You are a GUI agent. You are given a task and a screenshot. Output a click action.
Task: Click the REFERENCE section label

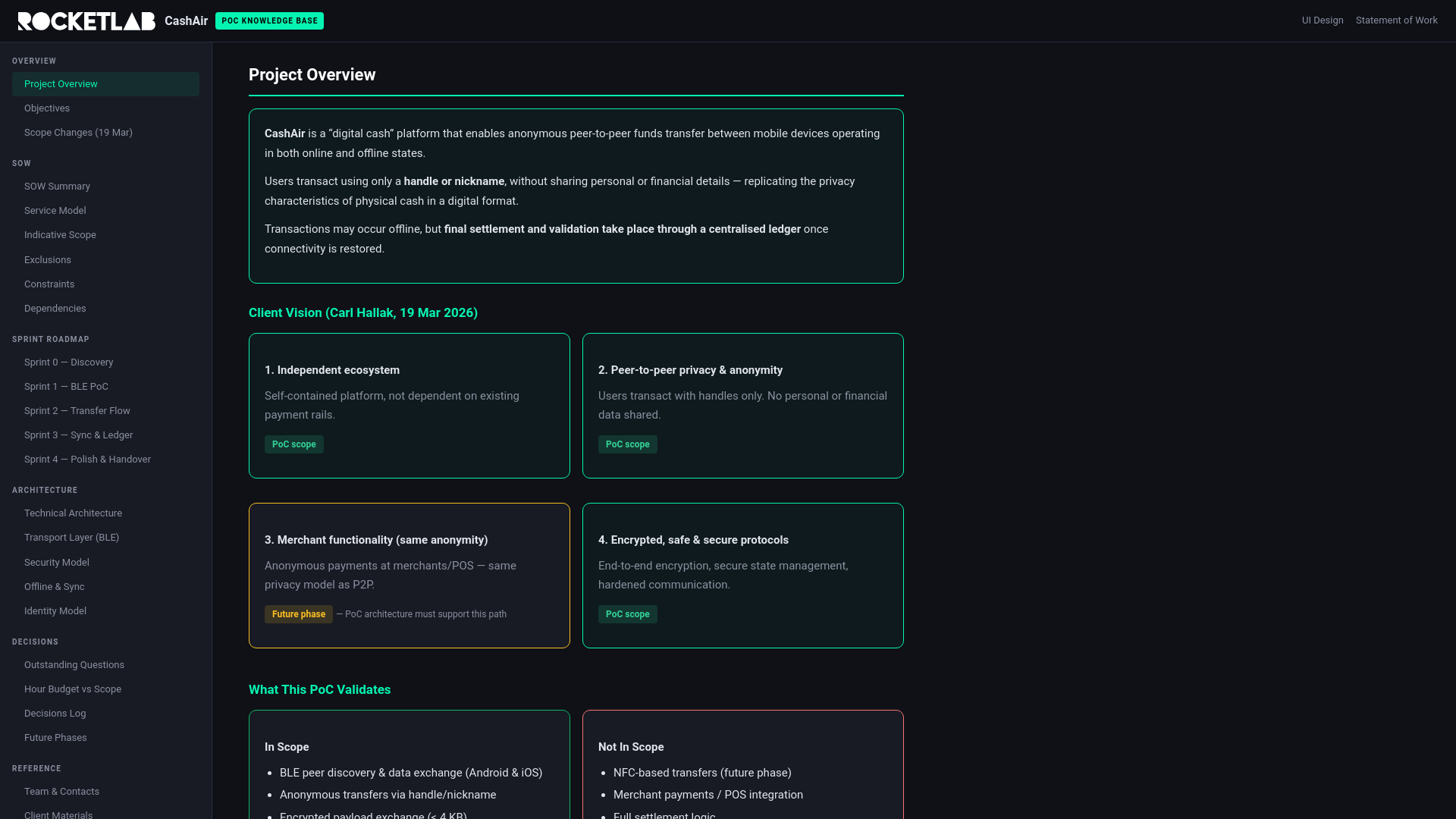pos(36,768)
